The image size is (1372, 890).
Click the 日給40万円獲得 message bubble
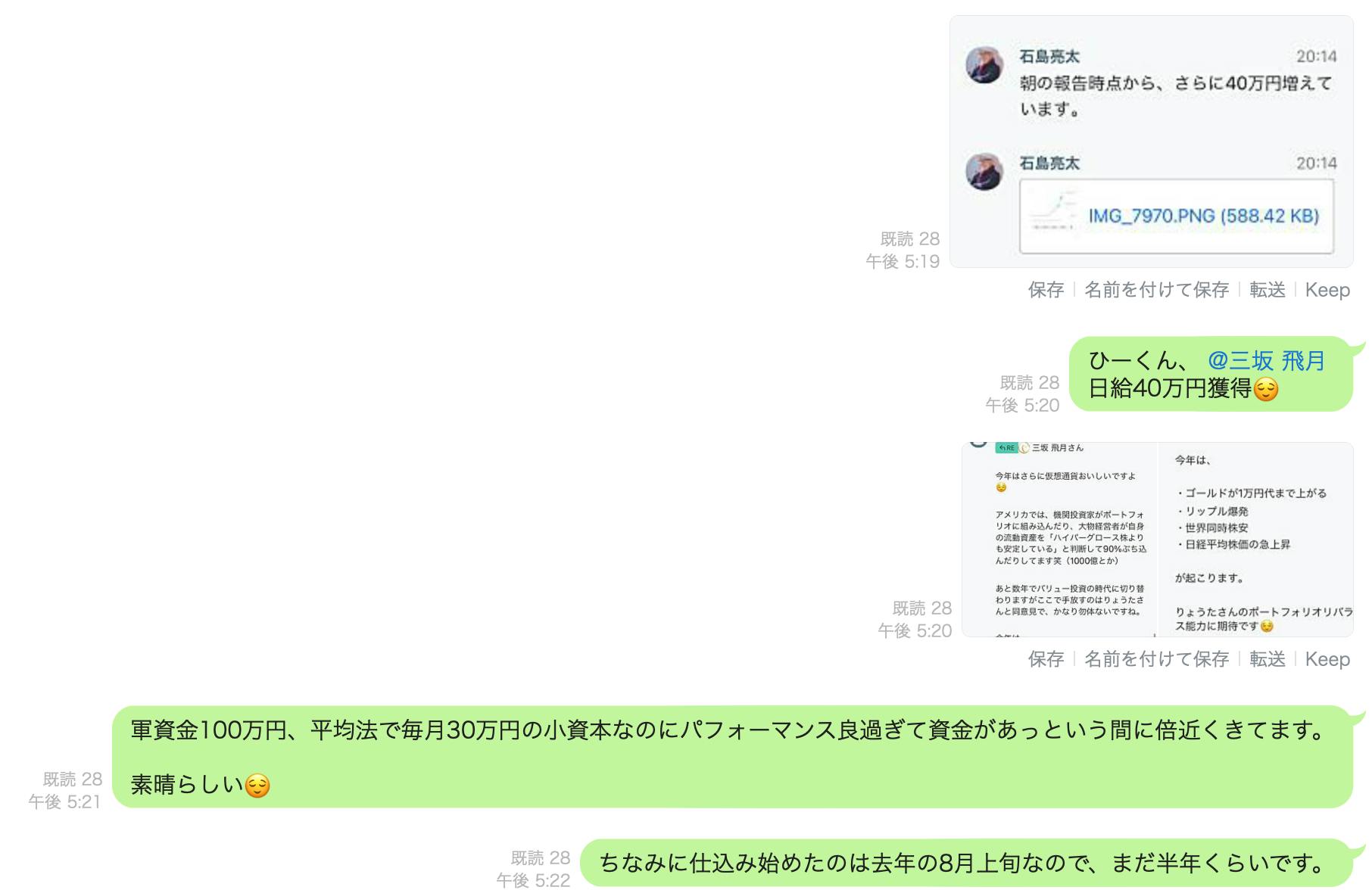(x=1211, y=375)
